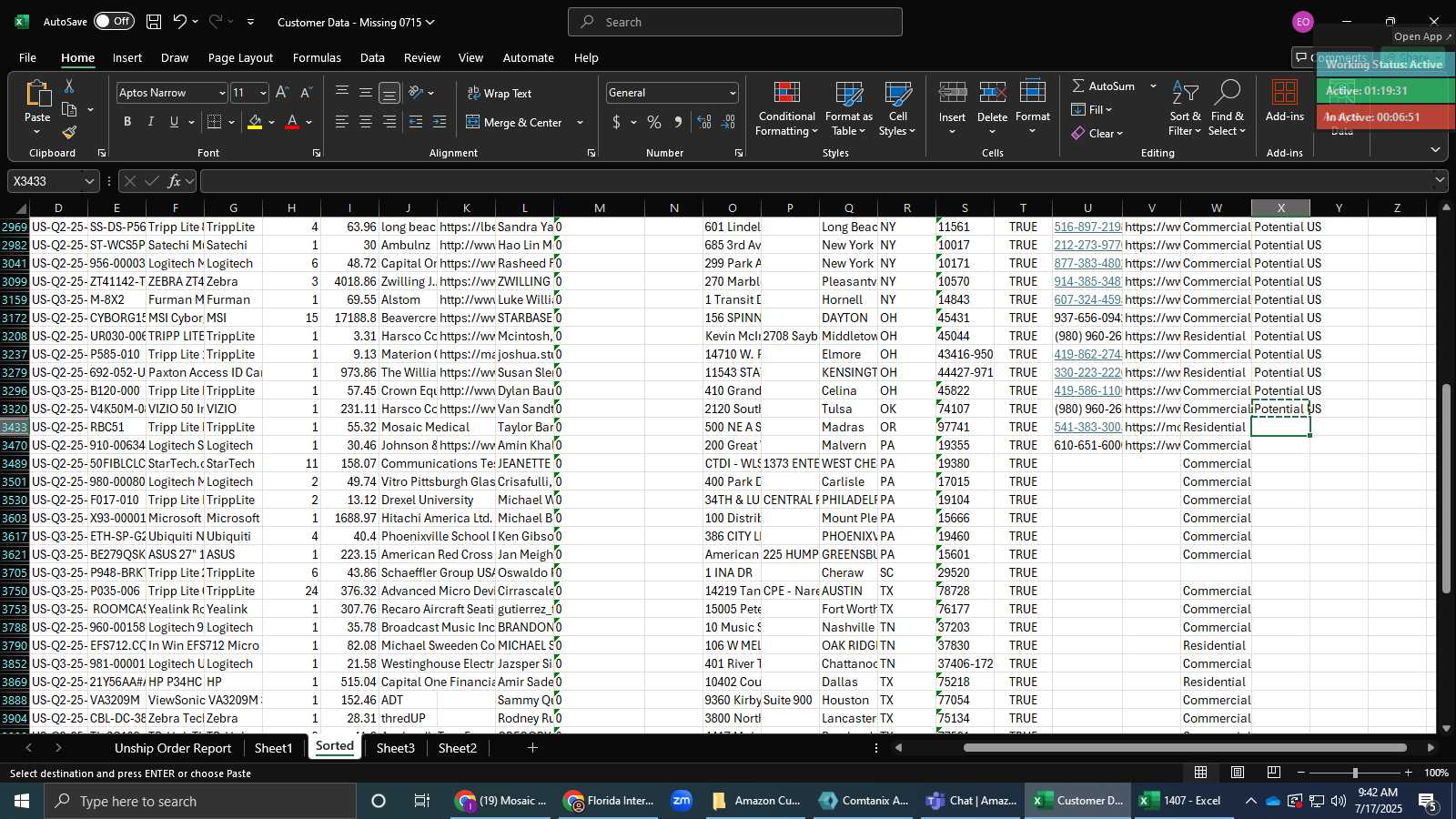
Task: Click the Undo arrow icon
Action: 180,22
